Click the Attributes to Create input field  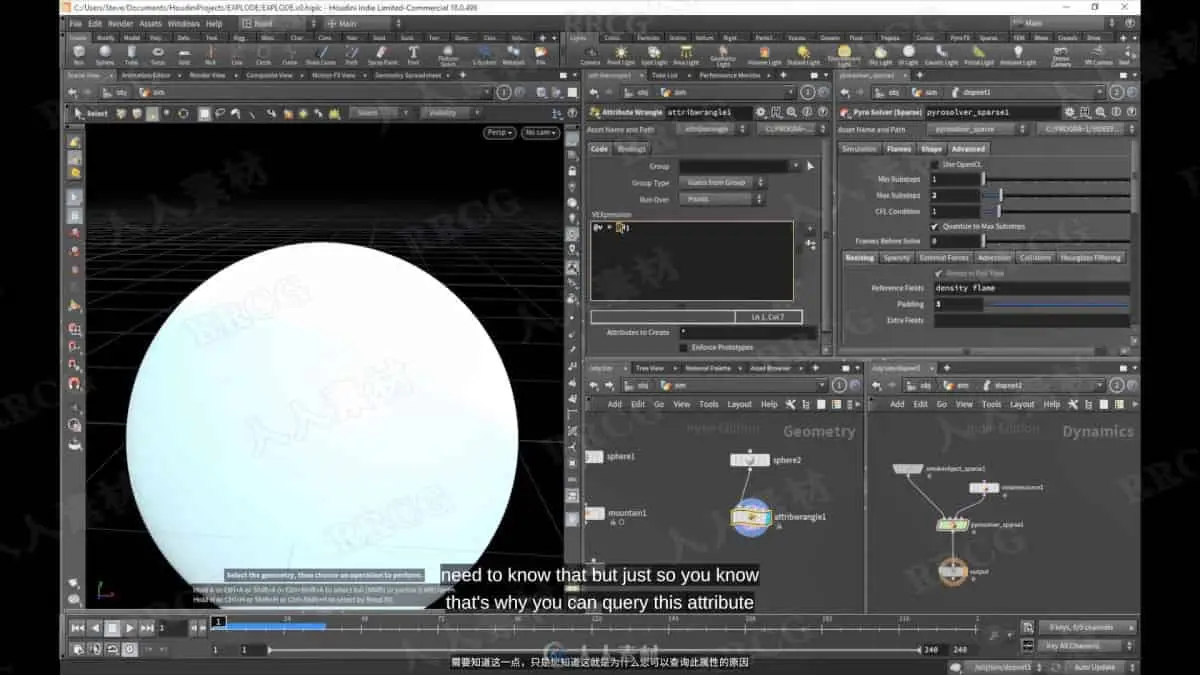747,331
